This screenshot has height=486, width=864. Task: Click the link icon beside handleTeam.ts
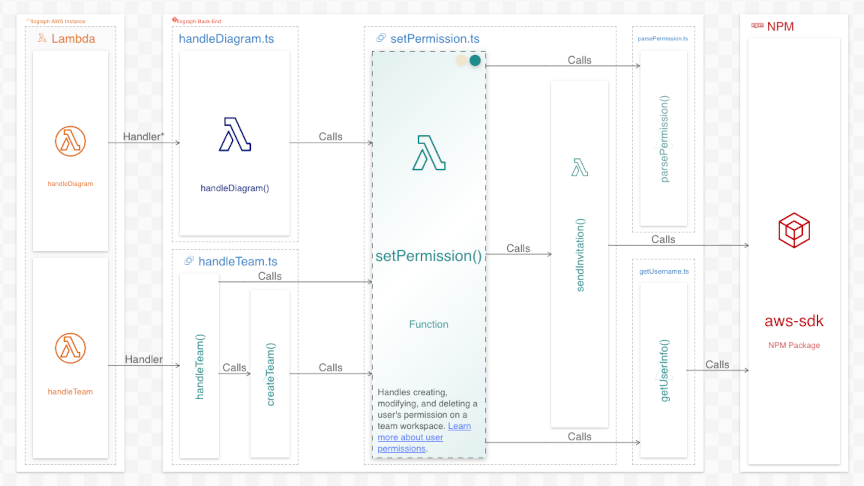coord(189,261)
